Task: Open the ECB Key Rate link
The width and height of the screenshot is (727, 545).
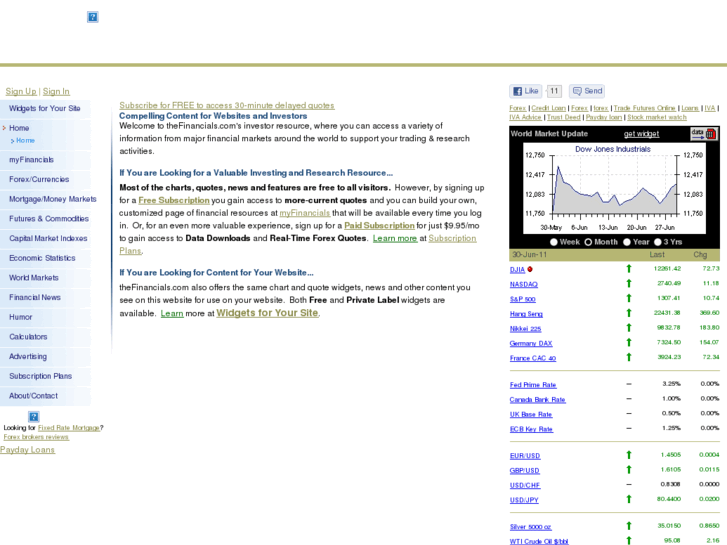Action: coord(531,430)
